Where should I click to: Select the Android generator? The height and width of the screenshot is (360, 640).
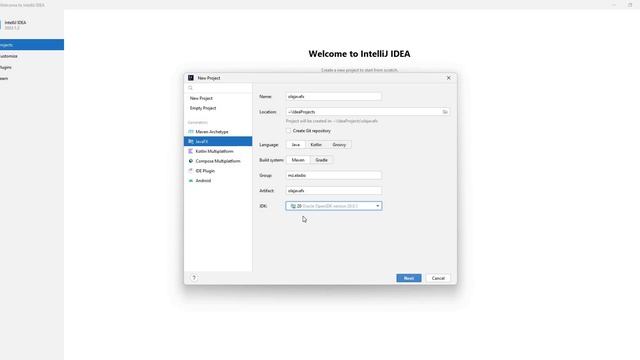pos(218,180)
